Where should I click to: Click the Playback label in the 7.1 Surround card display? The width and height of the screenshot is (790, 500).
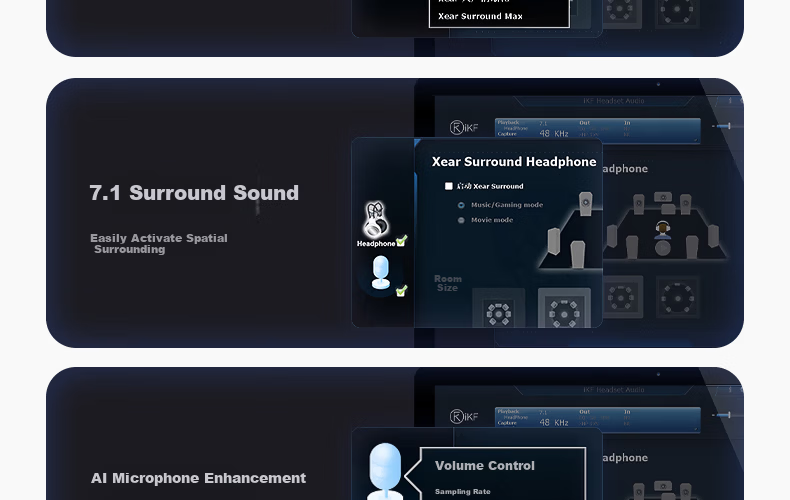tap(508, 122)
